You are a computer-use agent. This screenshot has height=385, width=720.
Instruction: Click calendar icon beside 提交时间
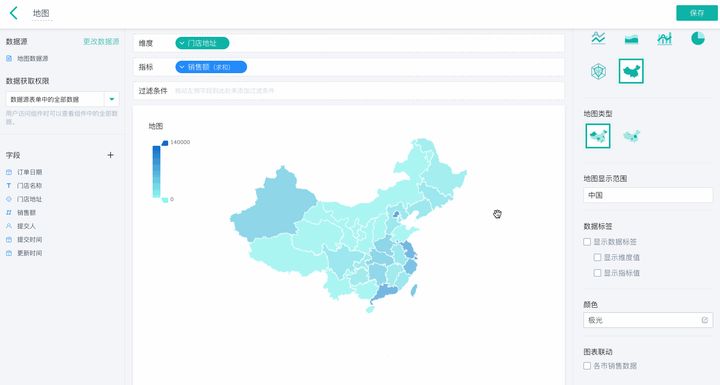coord(9,239)
